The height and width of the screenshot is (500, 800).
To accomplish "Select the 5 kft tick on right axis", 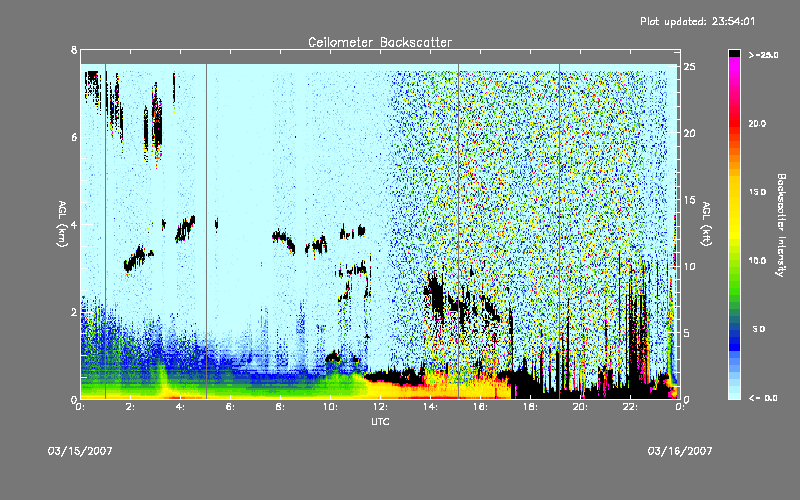I will [x=687, y=333].
